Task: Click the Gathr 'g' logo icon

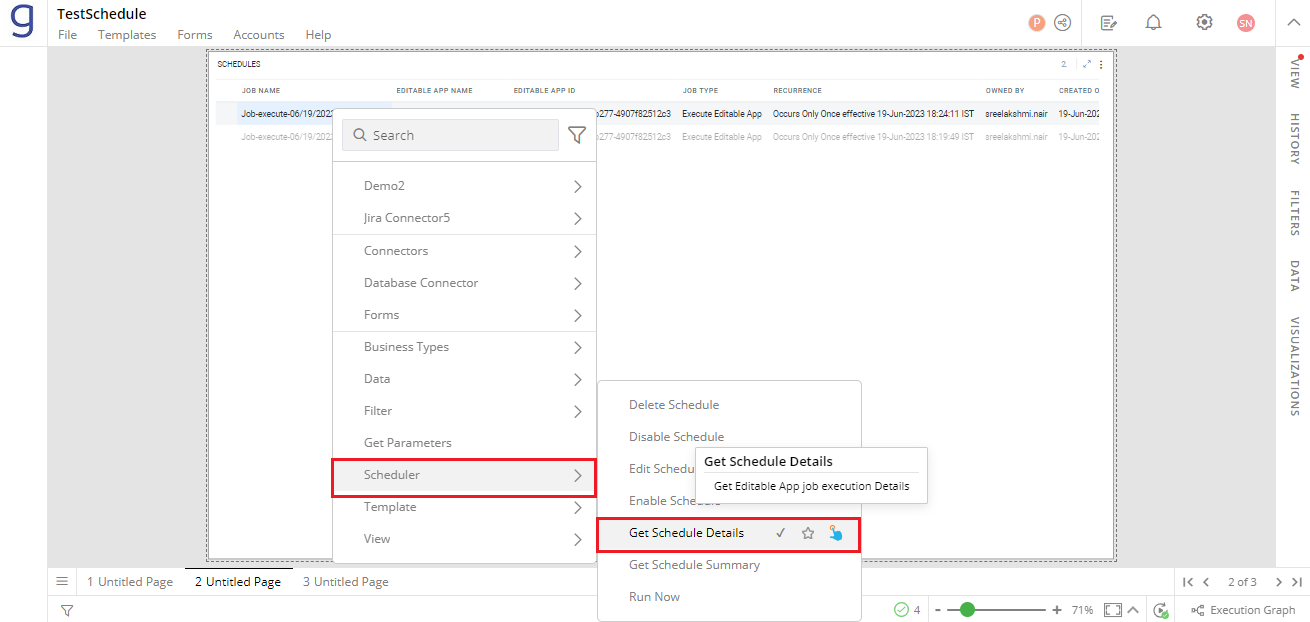Action: 22,22
